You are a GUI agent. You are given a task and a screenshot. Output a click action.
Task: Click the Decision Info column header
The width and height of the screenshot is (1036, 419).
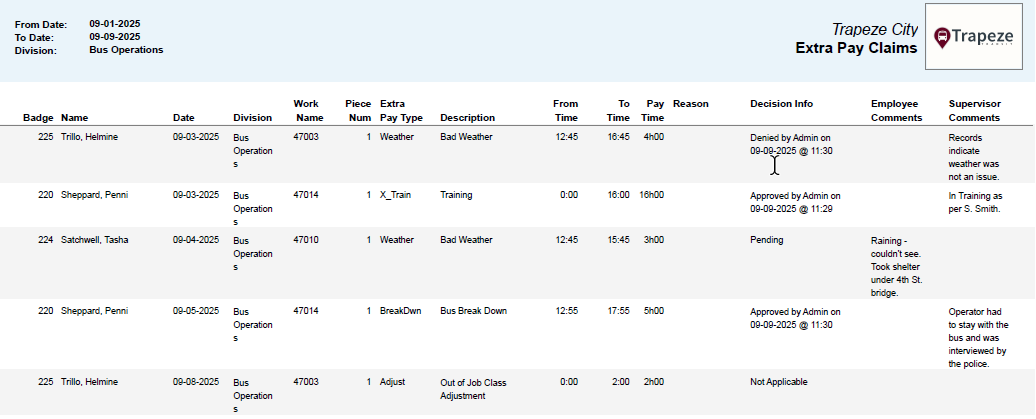781,103
